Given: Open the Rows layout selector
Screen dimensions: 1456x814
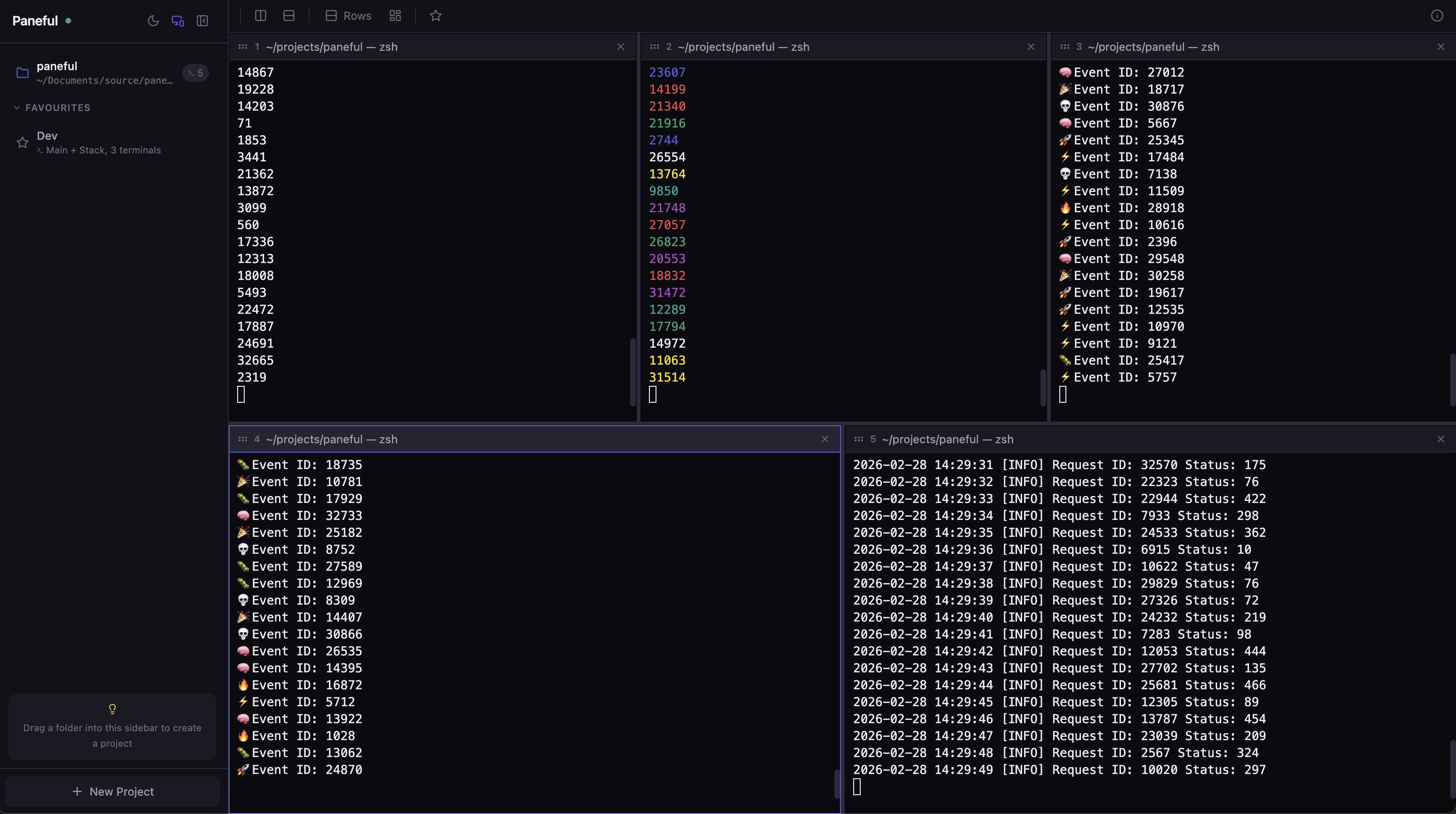Looking at the screenshot, I should tap(348, 16).
